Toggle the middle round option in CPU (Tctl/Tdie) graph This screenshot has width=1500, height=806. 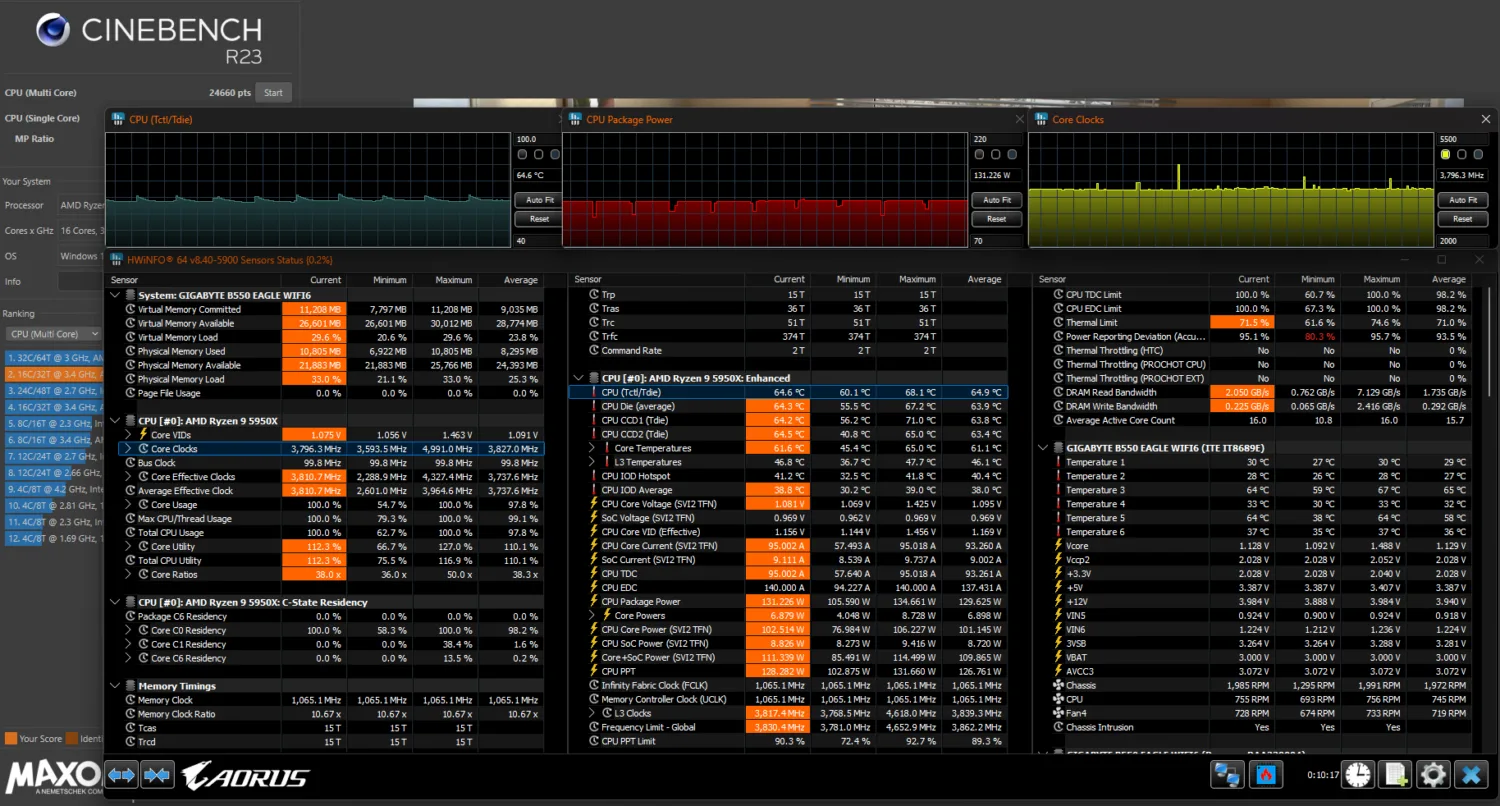pyautogui.click(x=539, y=155)
